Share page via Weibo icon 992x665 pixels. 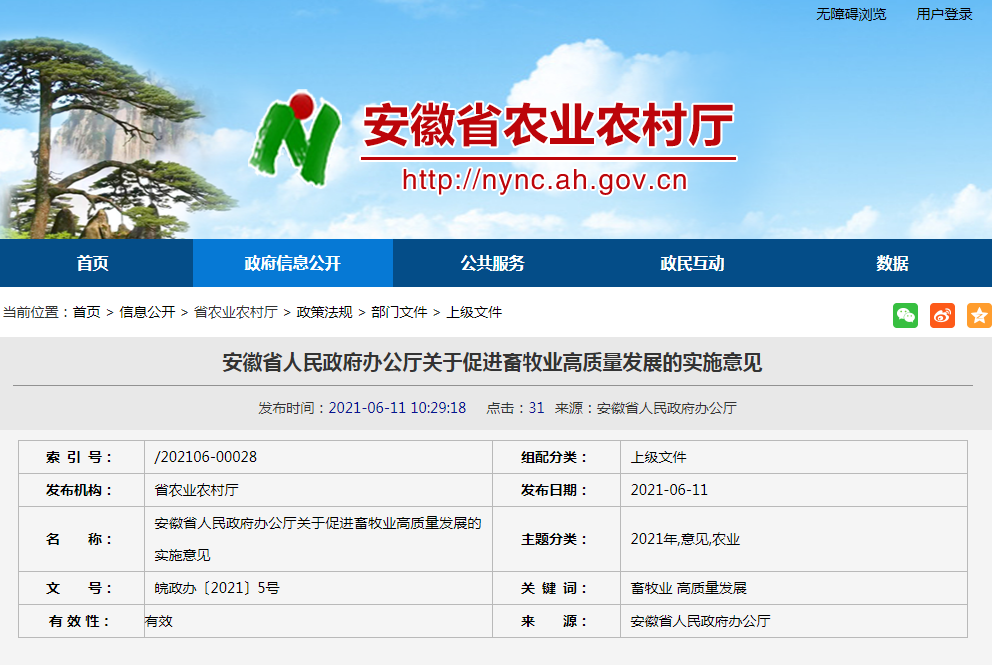(x=942, y=315)
